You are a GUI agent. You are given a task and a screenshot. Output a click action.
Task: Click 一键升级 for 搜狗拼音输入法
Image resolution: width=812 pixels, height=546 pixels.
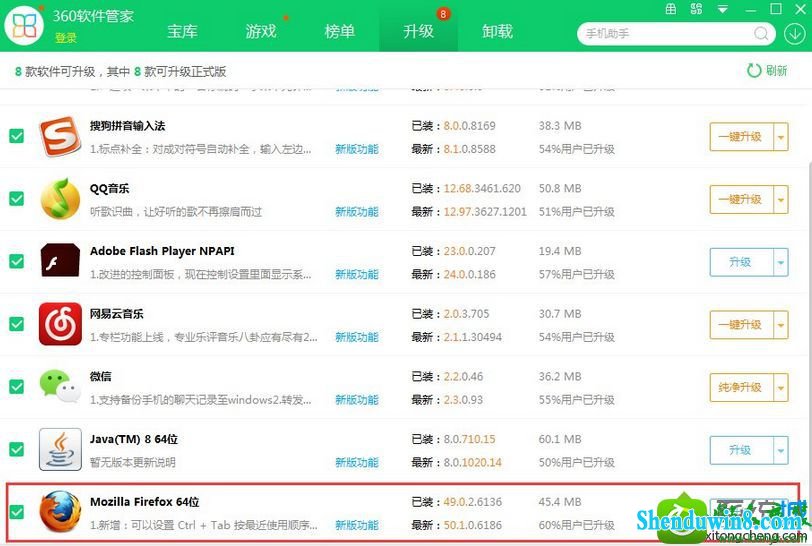(x=741, y=137)
